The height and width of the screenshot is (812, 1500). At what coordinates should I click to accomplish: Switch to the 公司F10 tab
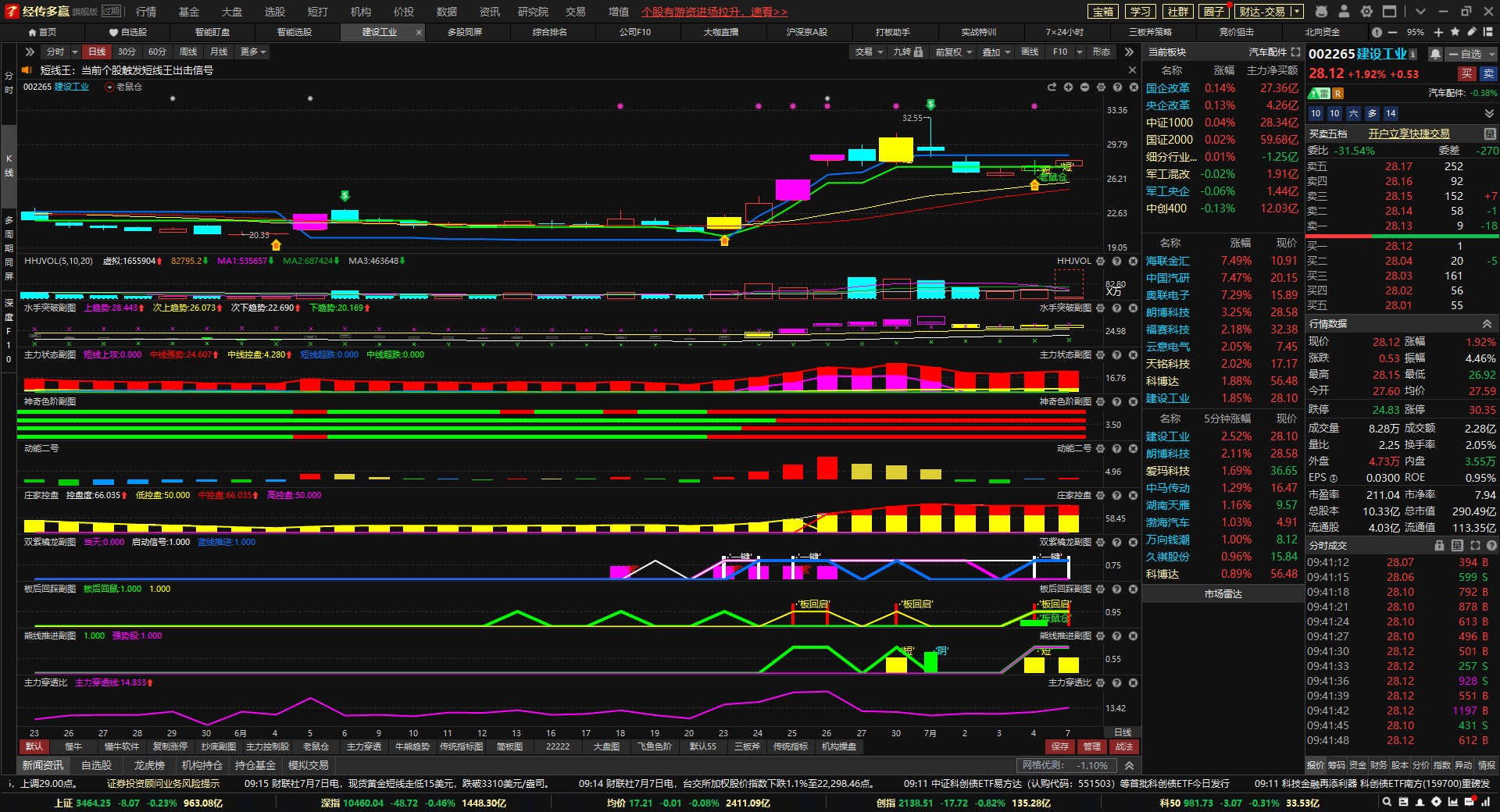(x=635, y=32)
